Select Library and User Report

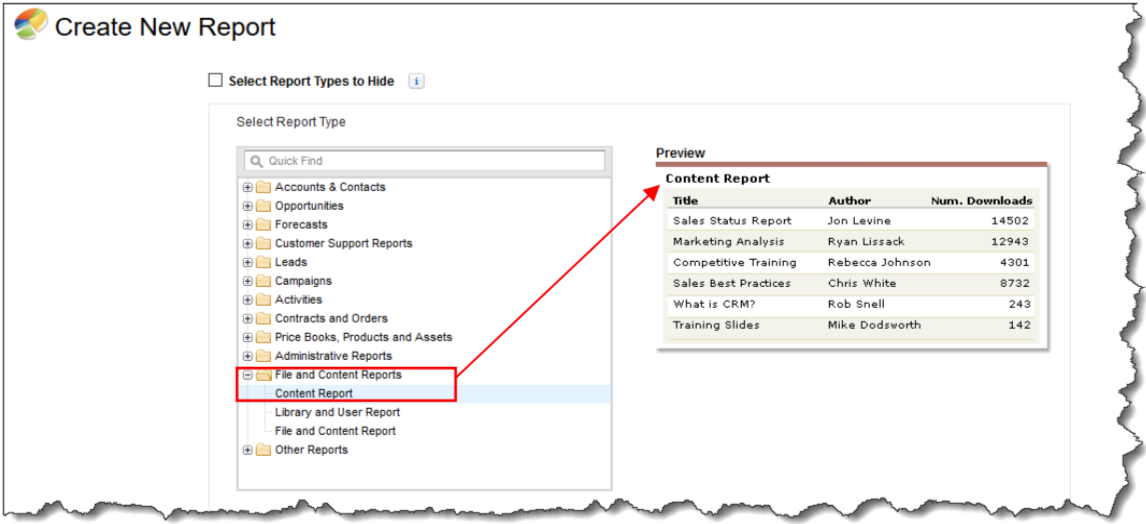(337, 412)
